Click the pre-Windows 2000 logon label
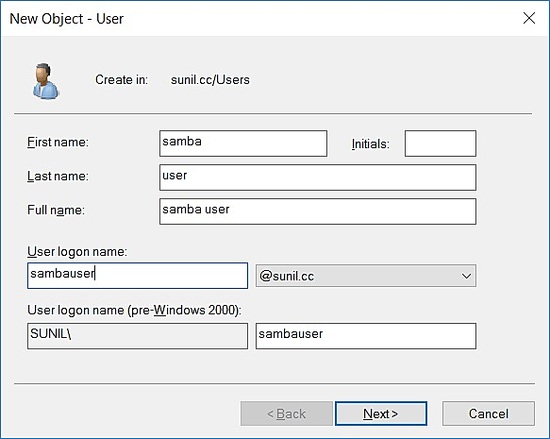This screenshot has width=550, height=439. [x=134, y=310]
